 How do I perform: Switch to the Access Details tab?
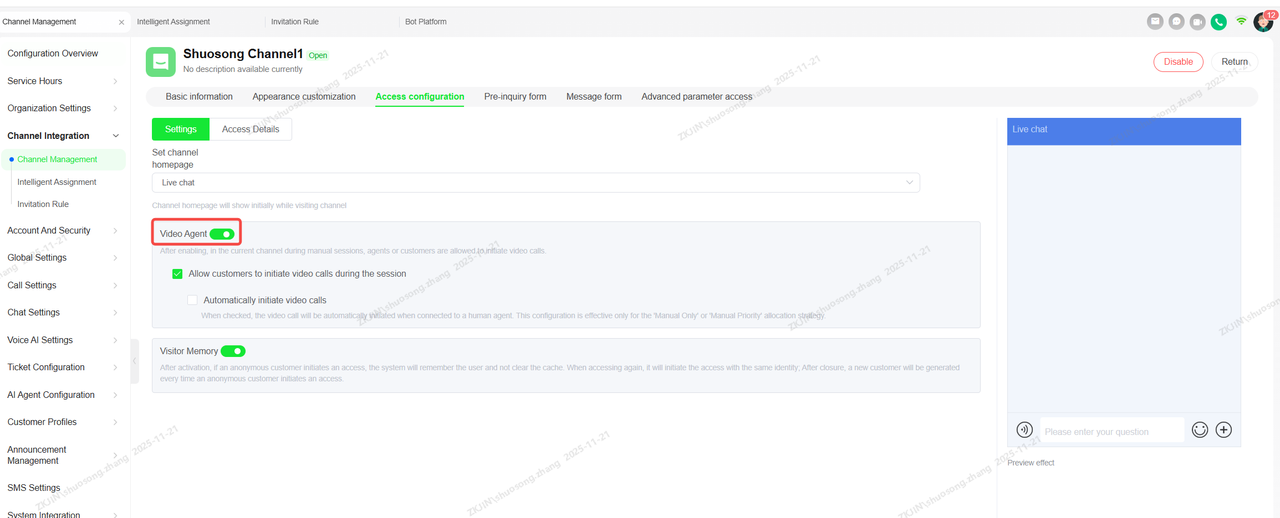(250, 129)
